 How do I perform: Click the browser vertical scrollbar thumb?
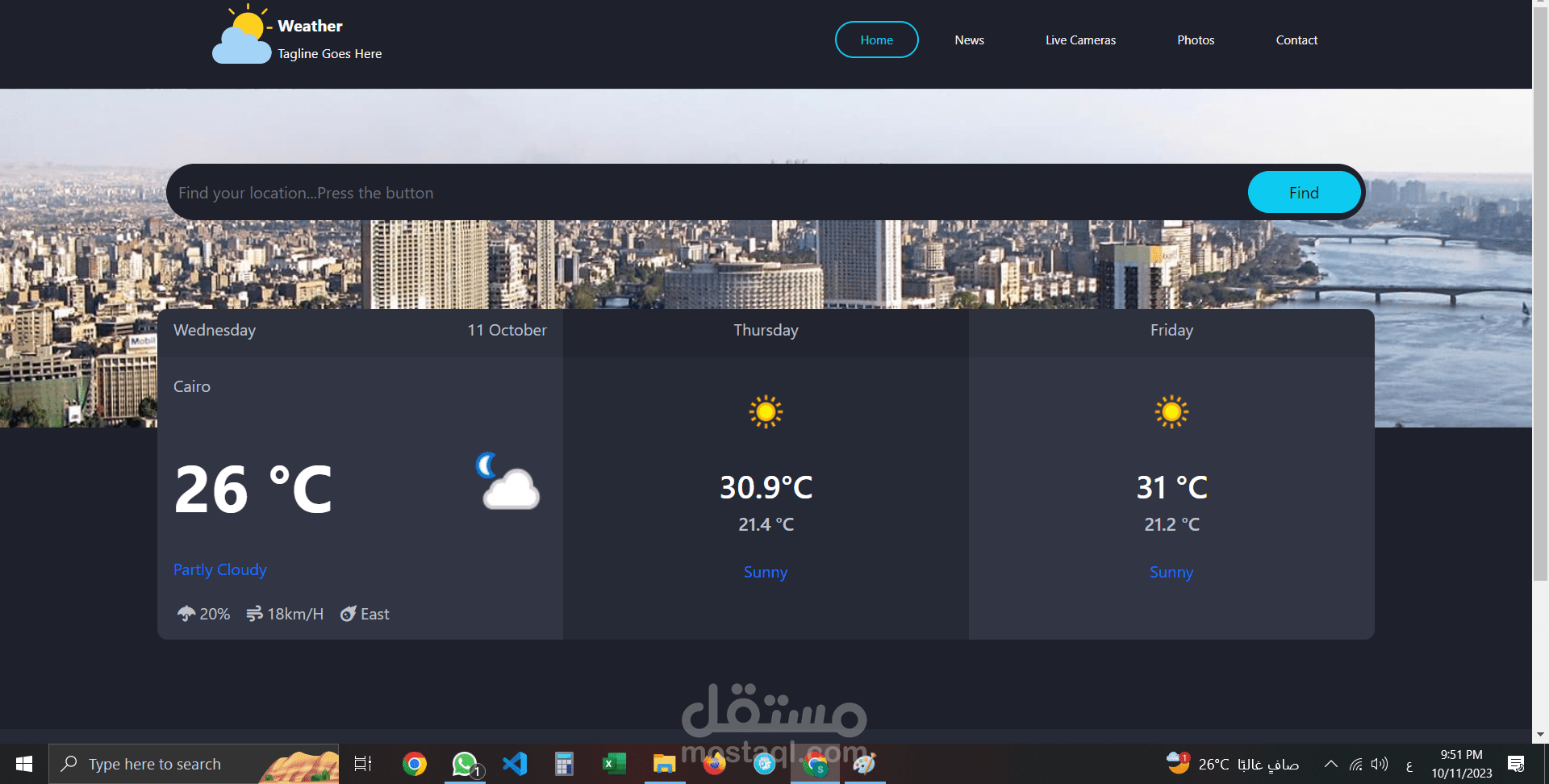(1540, 295)
